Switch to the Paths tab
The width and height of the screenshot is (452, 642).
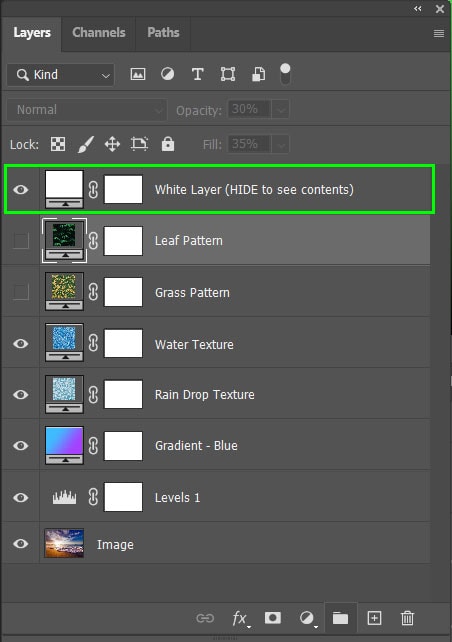(x=163, y=33)
